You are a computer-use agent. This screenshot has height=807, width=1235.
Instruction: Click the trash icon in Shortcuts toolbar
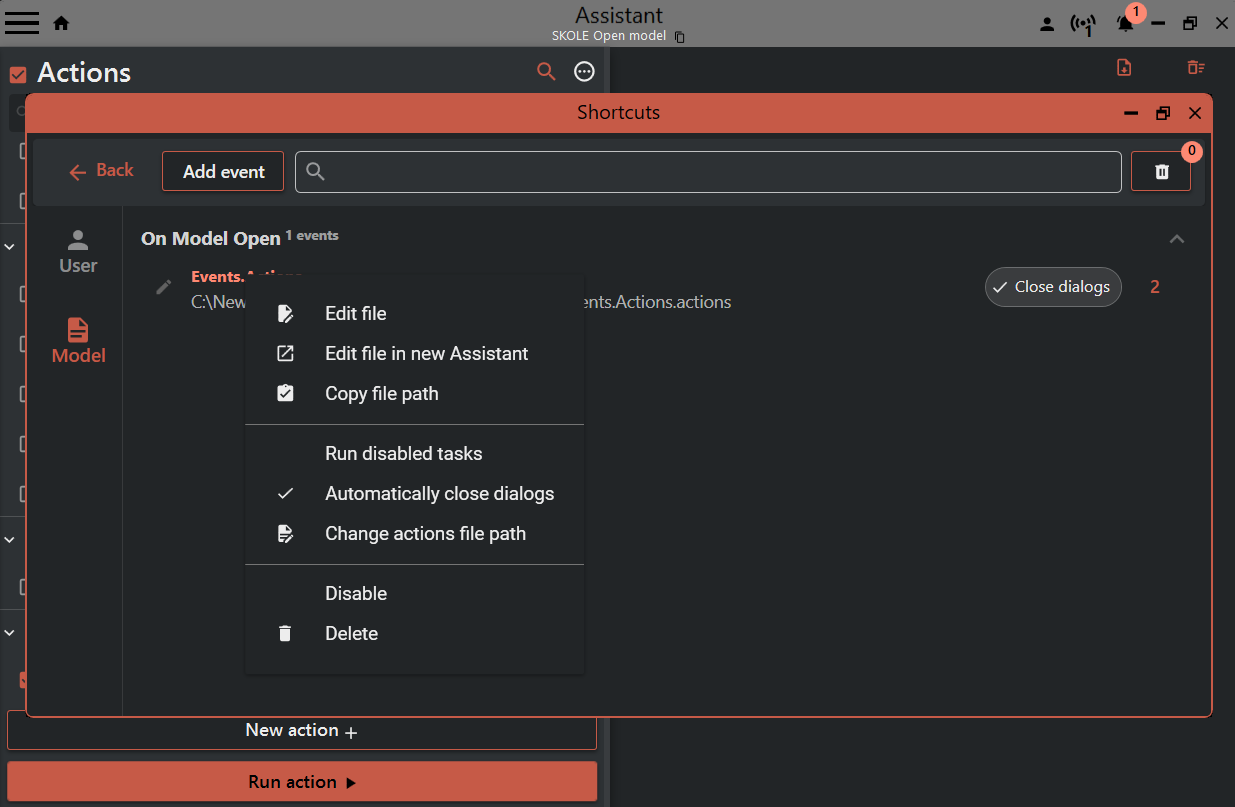tap(1161, 172)
